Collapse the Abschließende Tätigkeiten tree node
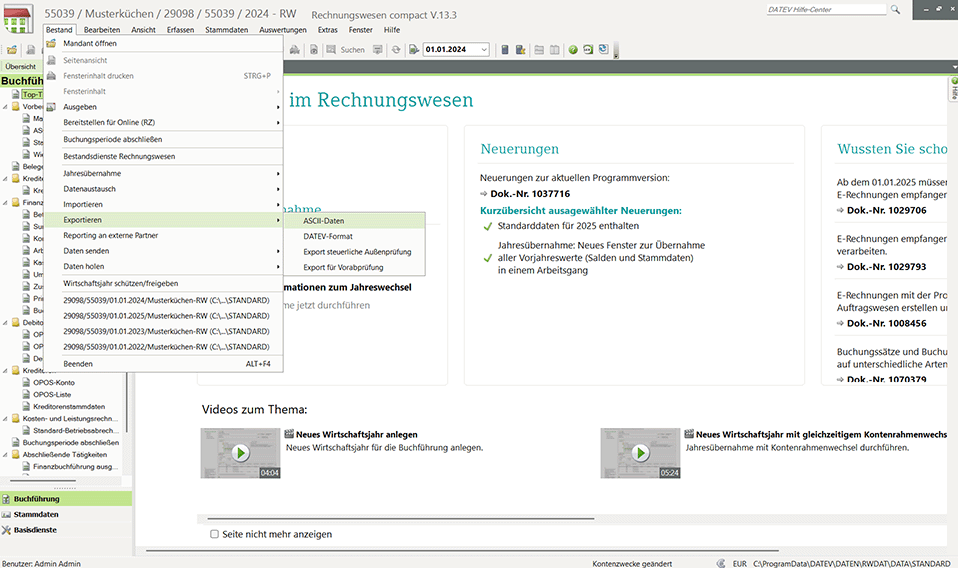Viewport: 958px width, 568px height. pyautogui.click(x=5, y=455)
